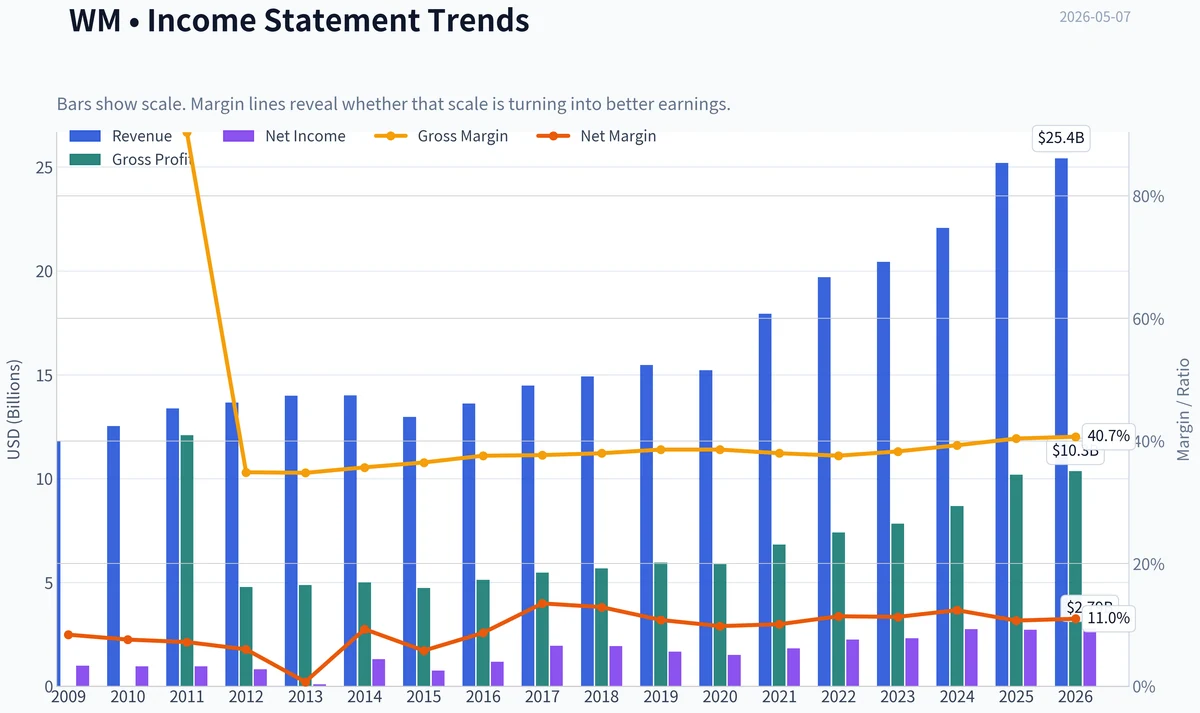The height and width of the screenshot is (713, 1200).
Task: Select the 2009 Net Margin data point
Action: (68, 635)
